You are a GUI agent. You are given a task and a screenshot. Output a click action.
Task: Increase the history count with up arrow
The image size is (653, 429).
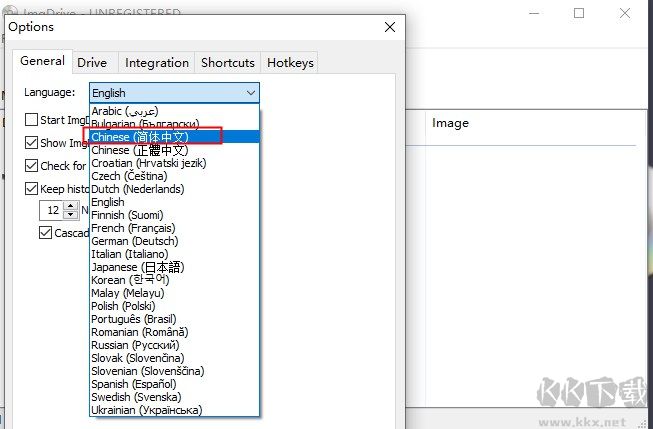(71, 206)
